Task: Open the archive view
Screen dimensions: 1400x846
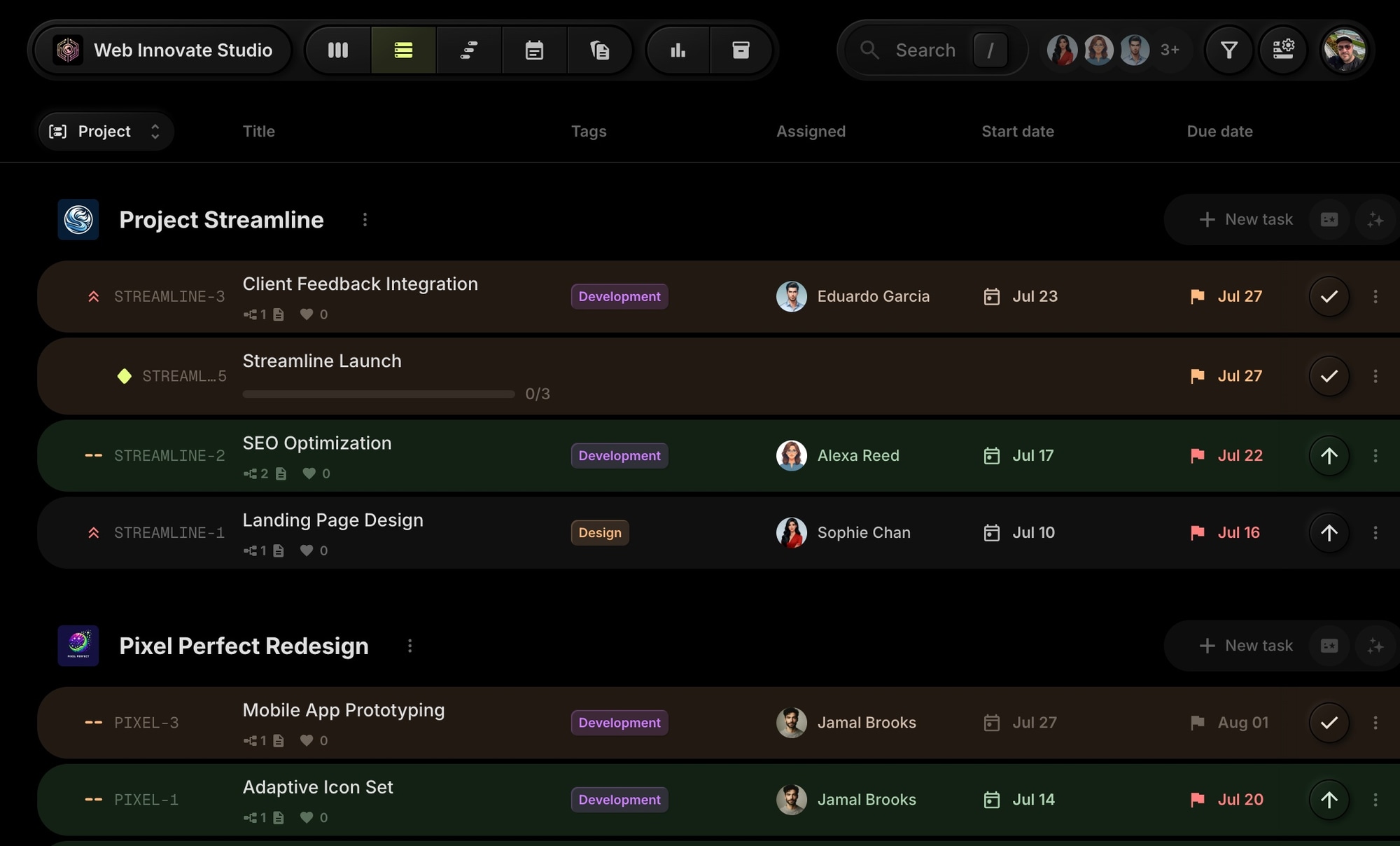Action: (741, 50)
